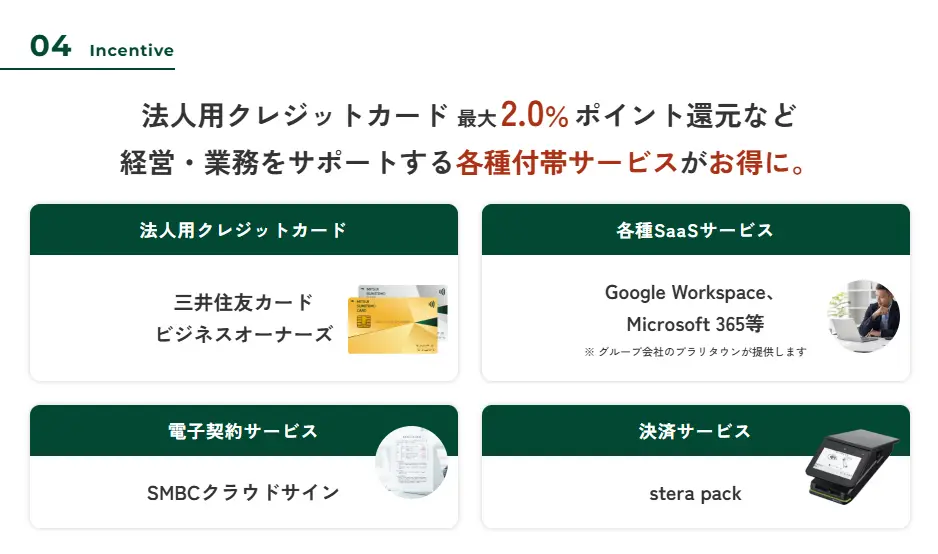938x554 pixels.
Task: Select the 法人用クレジットカード header
Action: point(243,230)
